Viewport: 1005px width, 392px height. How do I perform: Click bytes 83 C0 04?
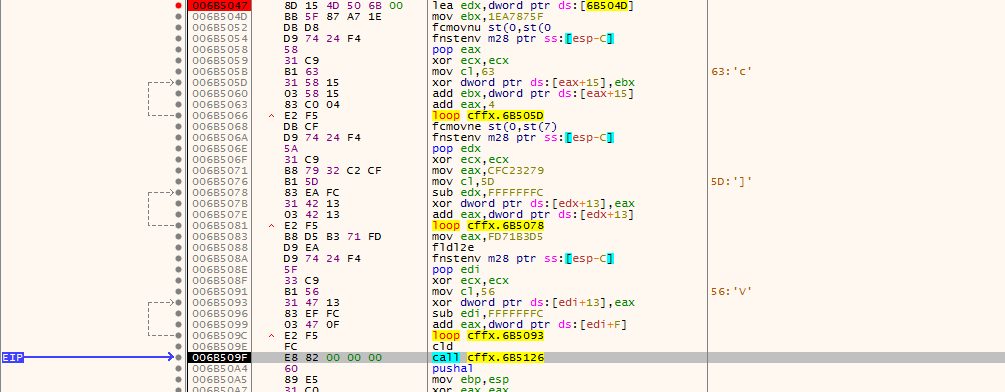pos(311,104)
